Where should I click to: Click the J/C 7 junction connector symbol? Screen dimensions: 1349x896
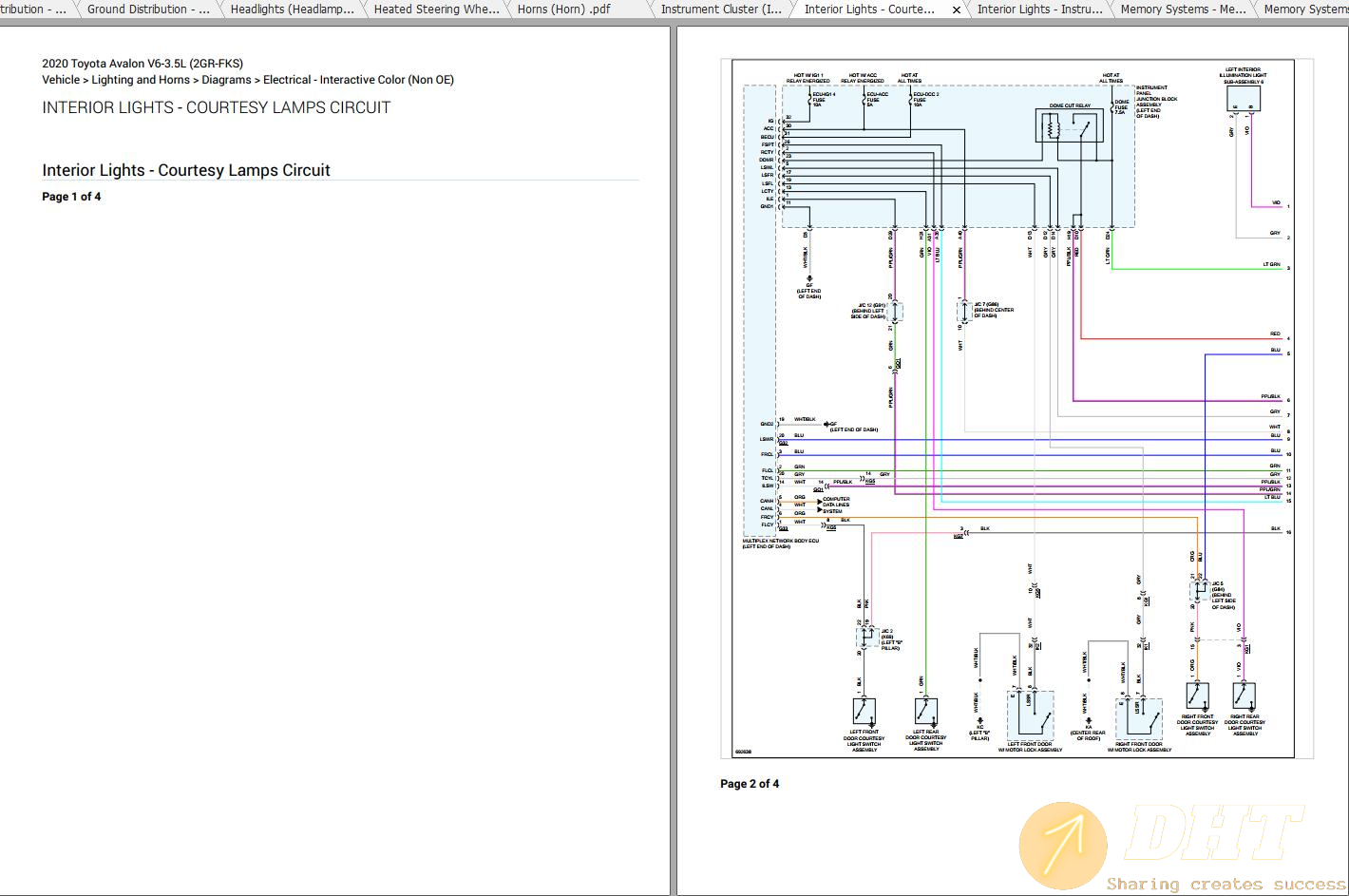pyautogui.click(x=964, y=310)
